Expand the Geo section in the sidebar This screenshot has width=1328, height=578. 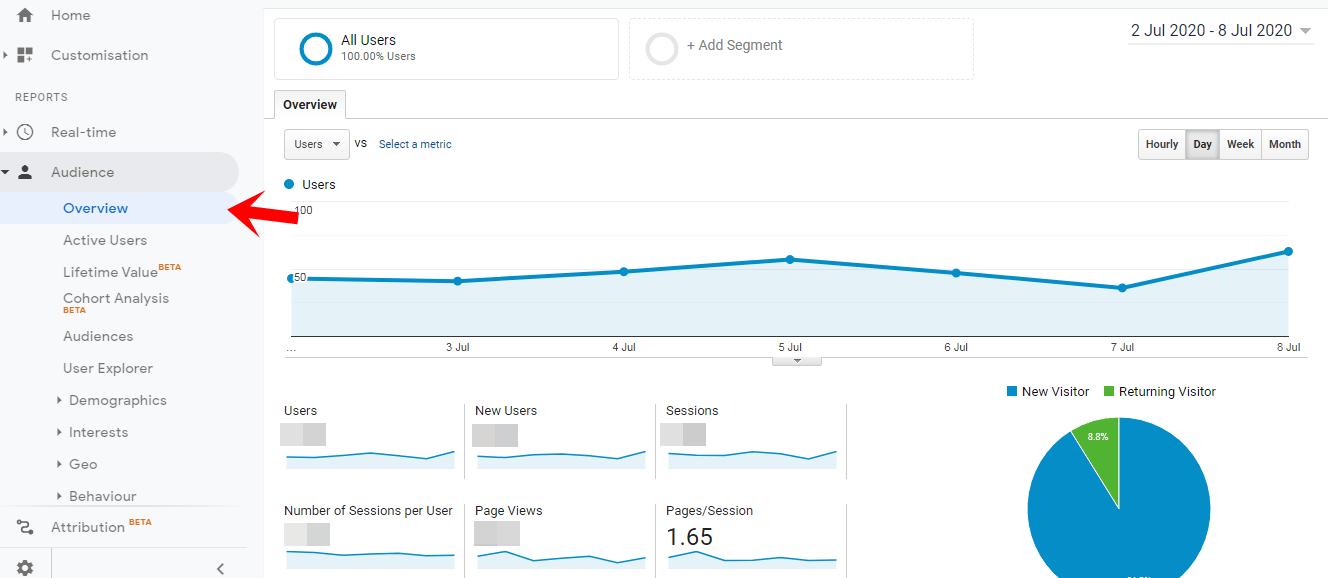pyautogui.click(x=84, y=464)
